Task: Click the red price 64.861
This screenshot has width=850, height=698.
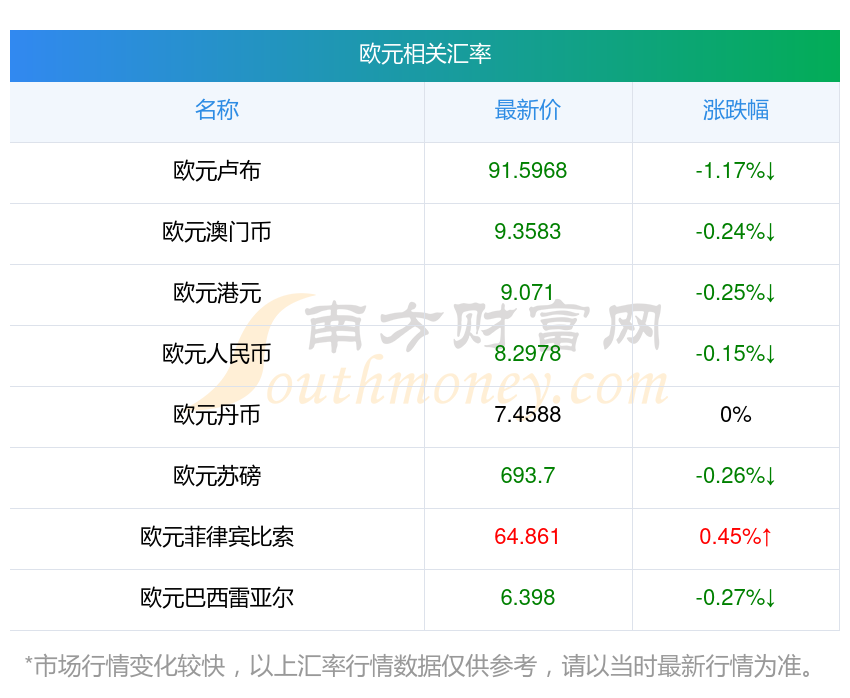Action: click(x=527, y=537)
